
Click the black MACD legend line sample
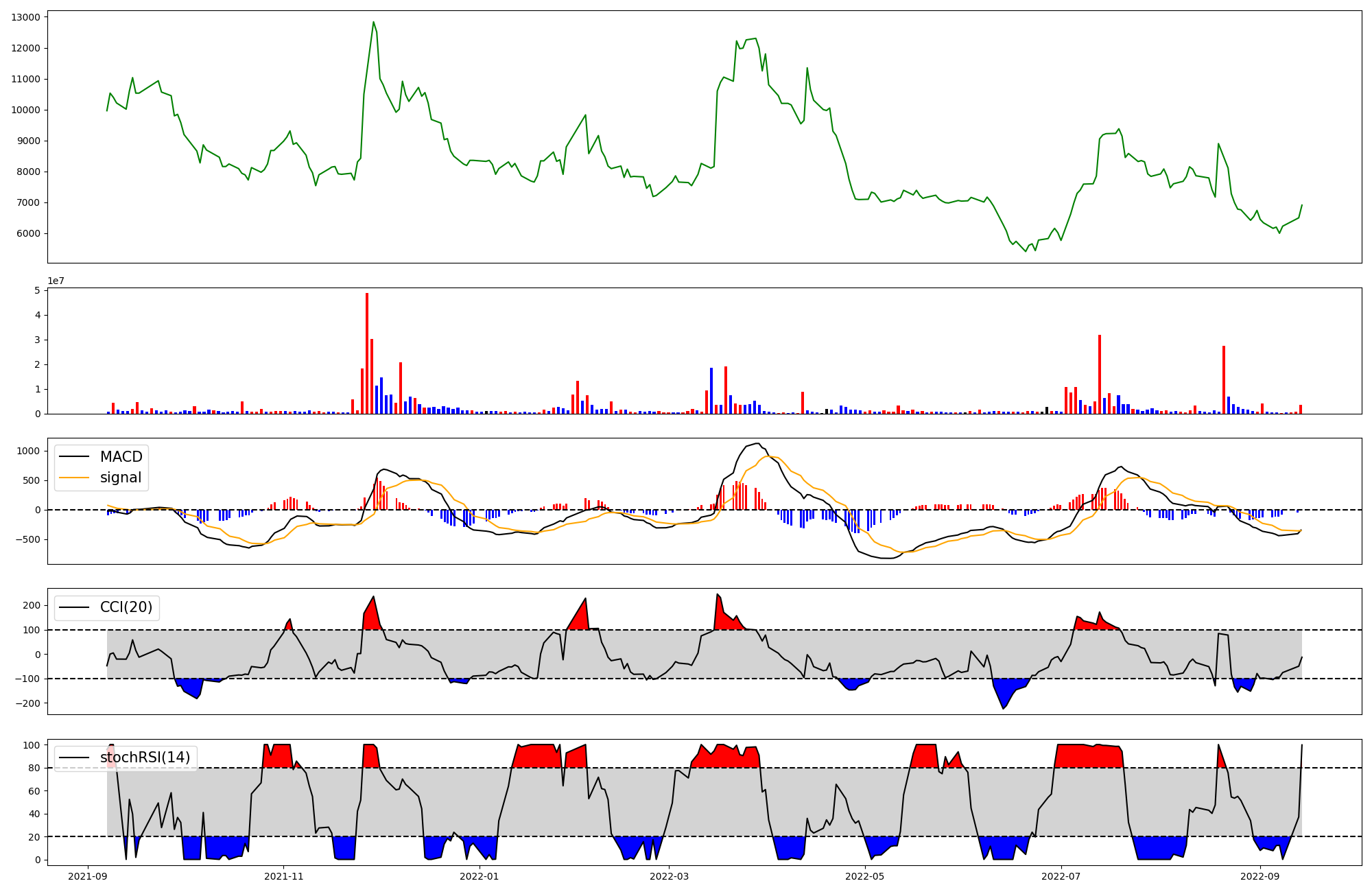click(x=74, y=457)
